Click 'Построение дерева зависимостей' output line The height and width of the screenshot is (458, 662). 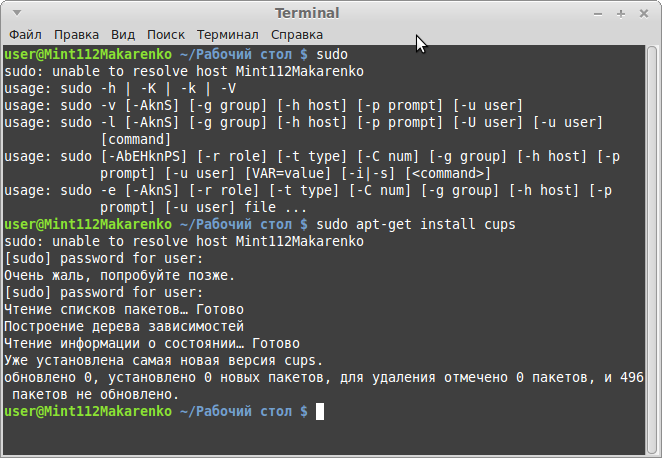124,326
